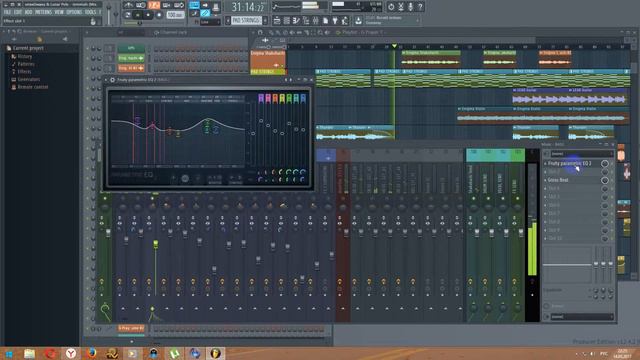
Task: Toggle the orange countdown-before-recording icon
Action: pyautogui.click(x=154, y=5)
